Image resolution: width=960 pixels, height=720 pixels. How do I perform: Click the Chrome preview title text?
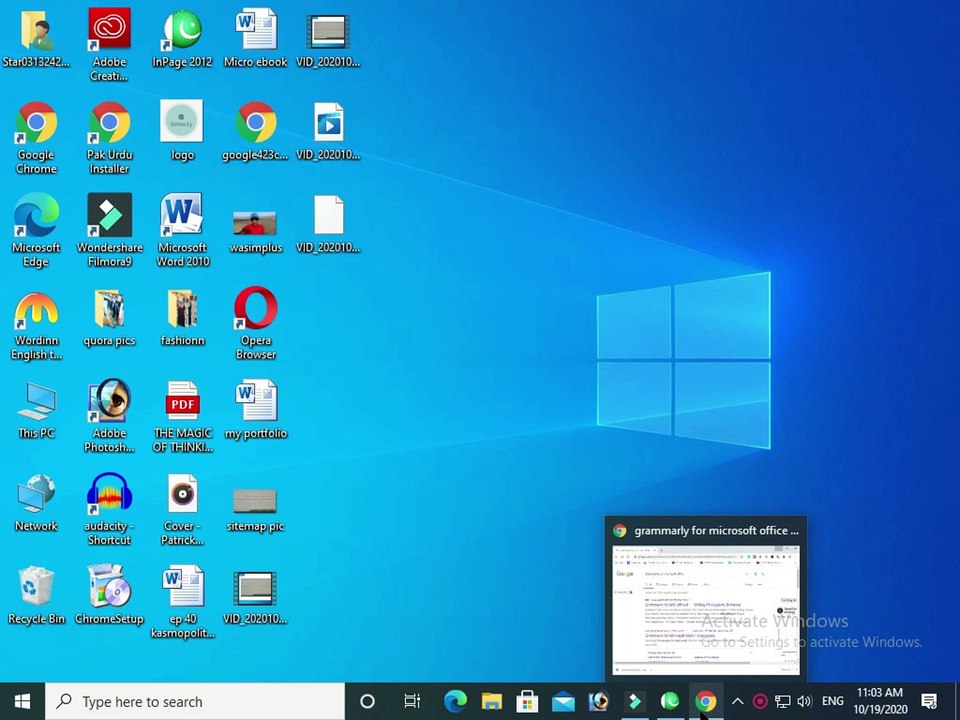716,531
